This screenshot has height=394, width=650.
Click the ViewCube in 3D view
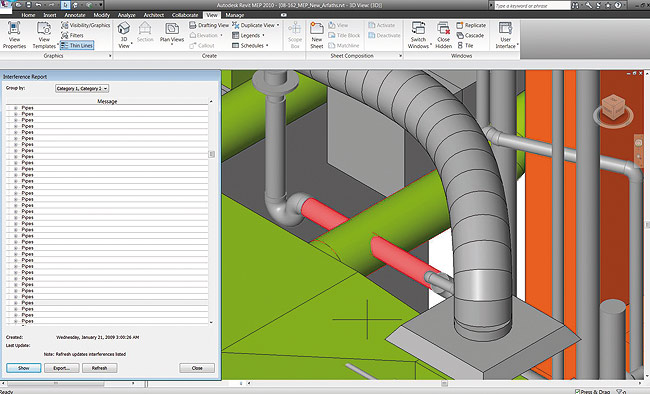click(613, 109)
